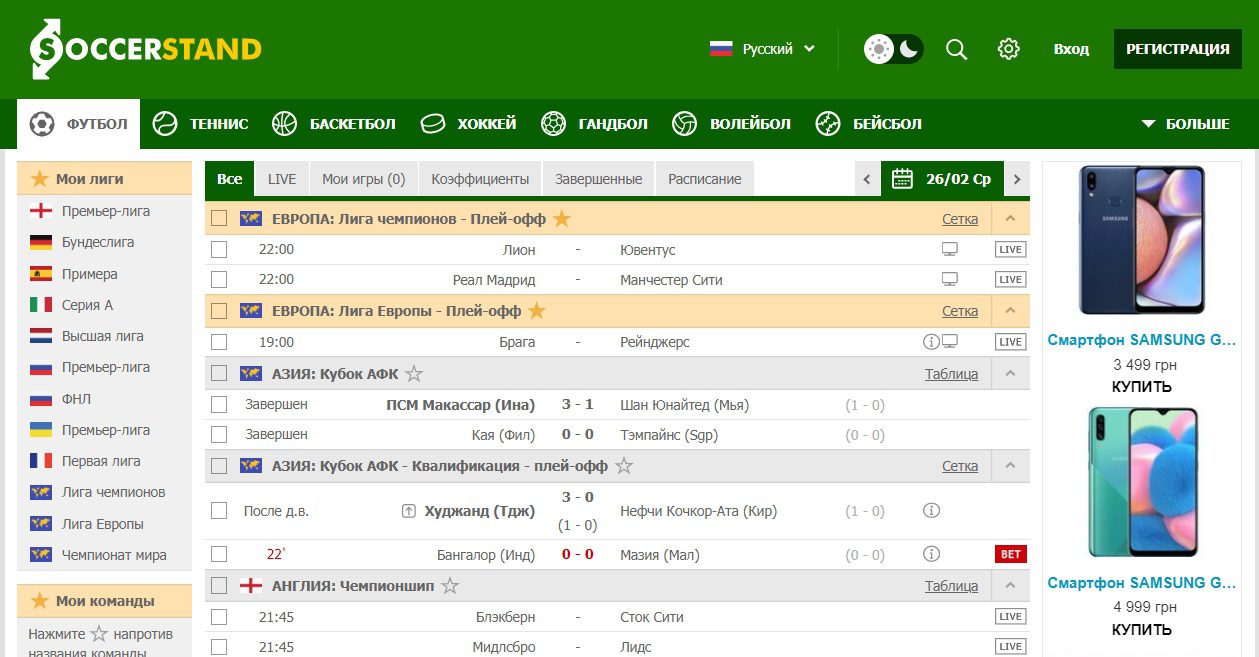Click info icon for Худжанд match
Image resolution: width=1259 pixels, height=657 pixels.
click(x=931, y=510)
